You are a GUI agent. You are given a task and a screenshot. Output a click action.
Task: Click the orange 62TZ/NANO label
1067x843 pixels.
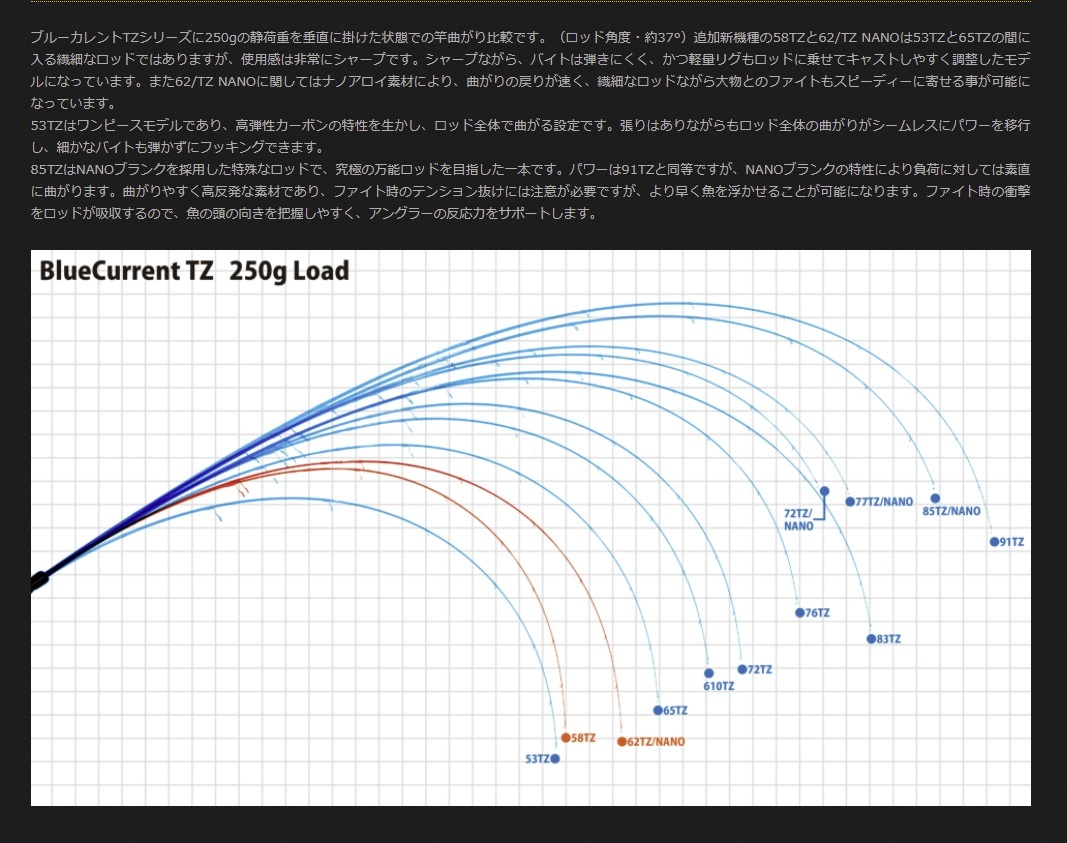[x=656, y=742]
